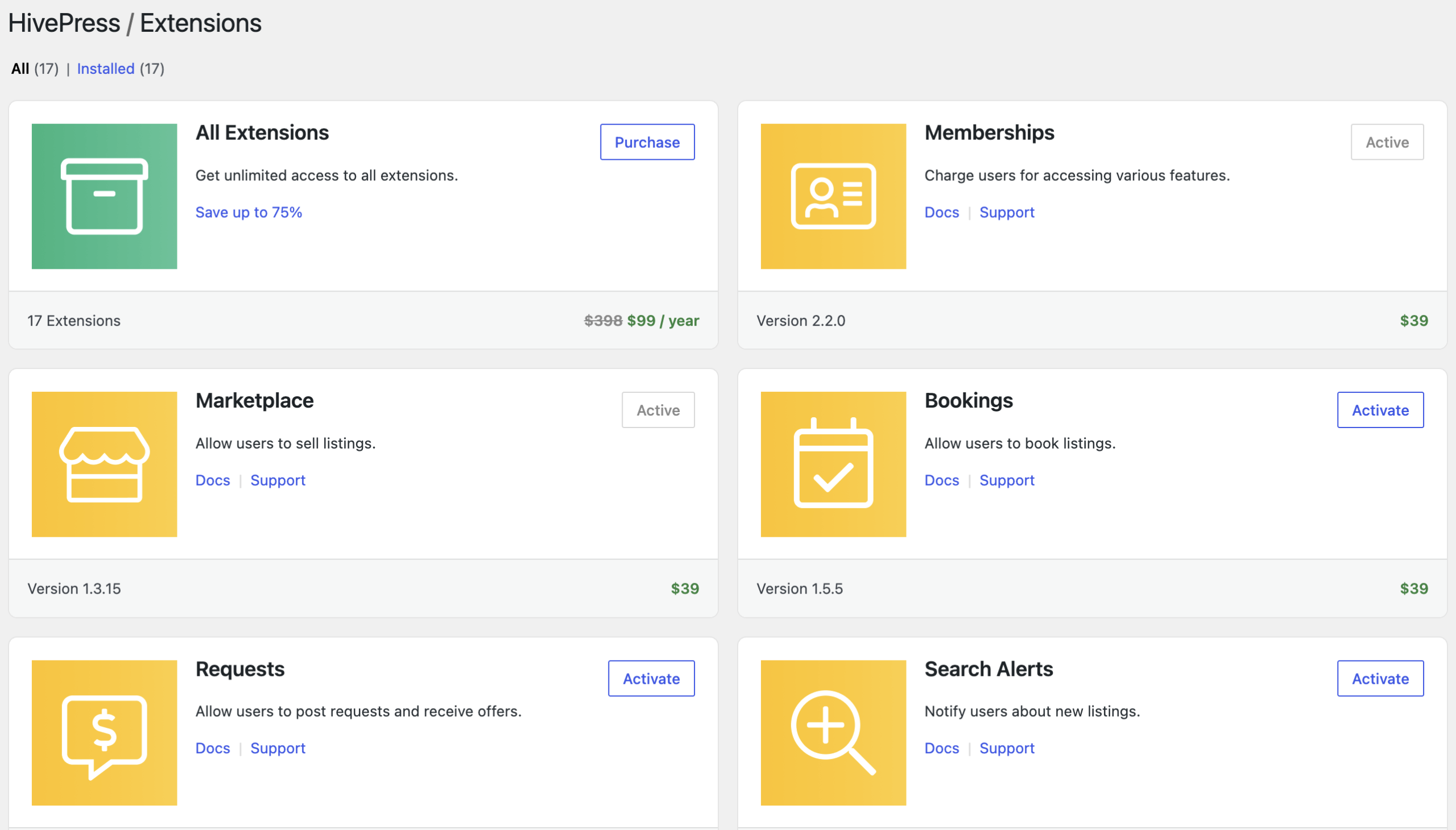This screenshot has width=1456, height=830.
Task: Click the Version 1.3.15 label
Action: click(x=74, y=588)
